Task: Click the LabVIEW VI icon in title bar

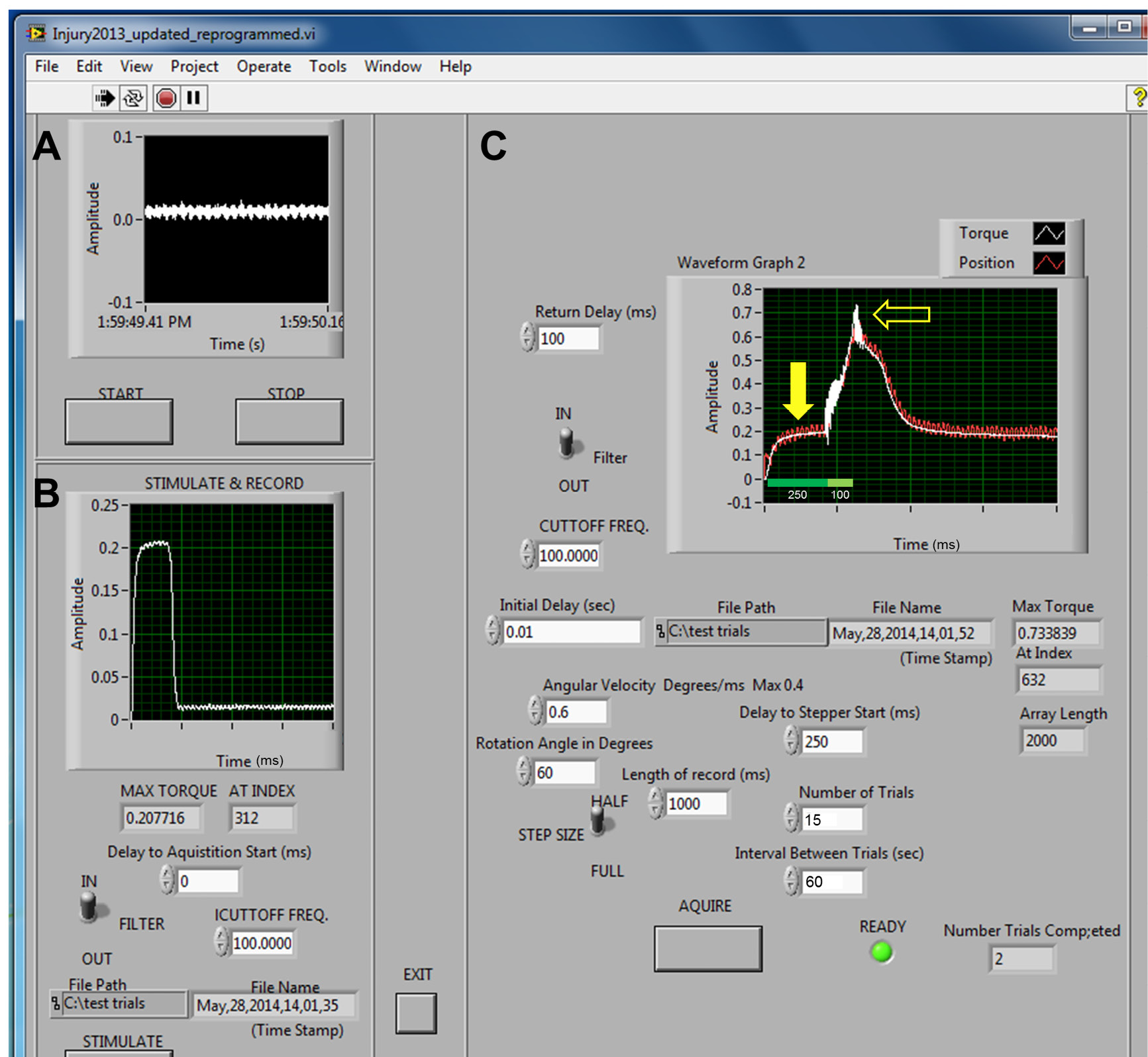Action: [36, 33]
